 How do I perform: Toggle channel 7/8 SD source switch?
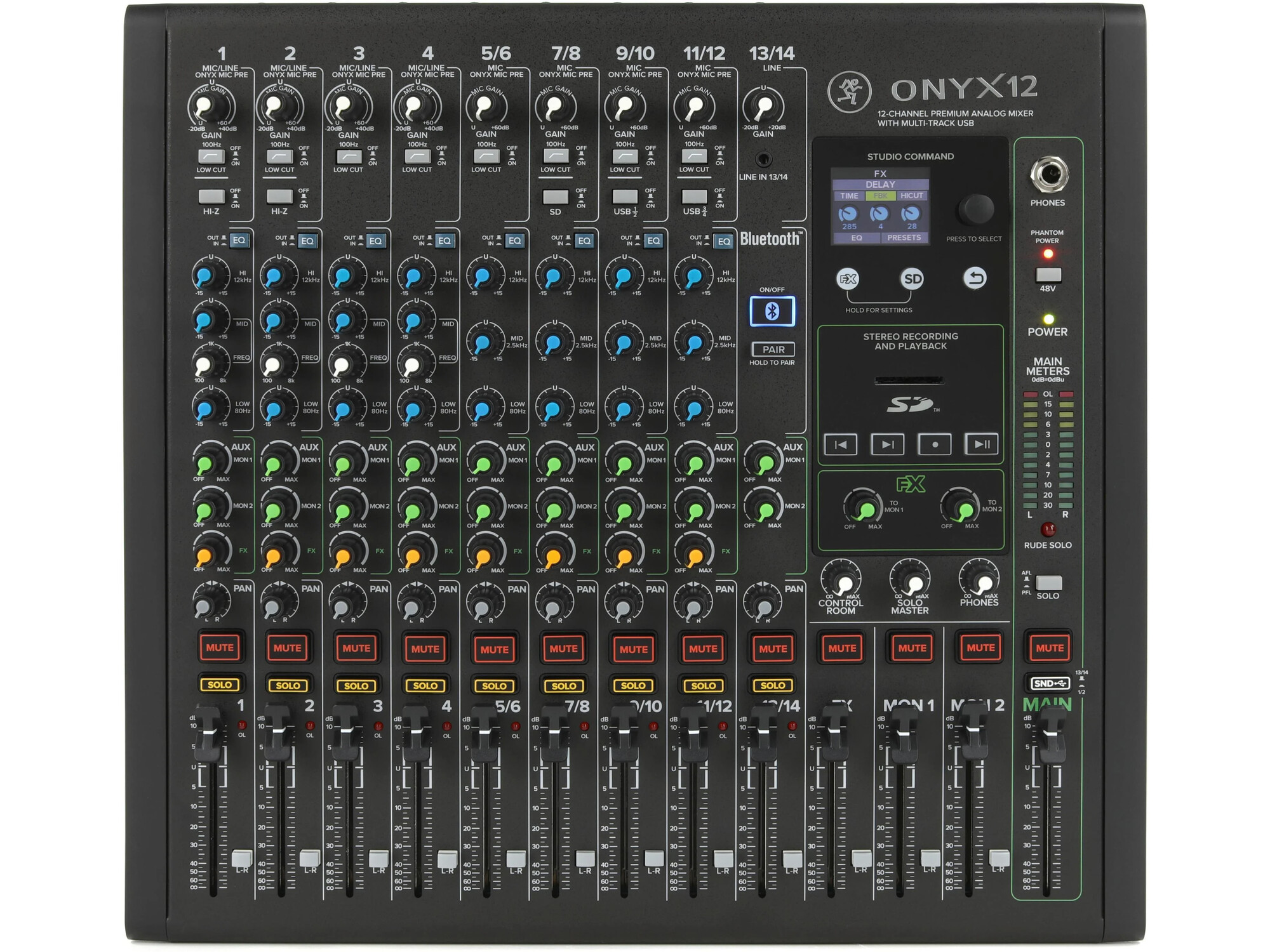click(556, 197)
